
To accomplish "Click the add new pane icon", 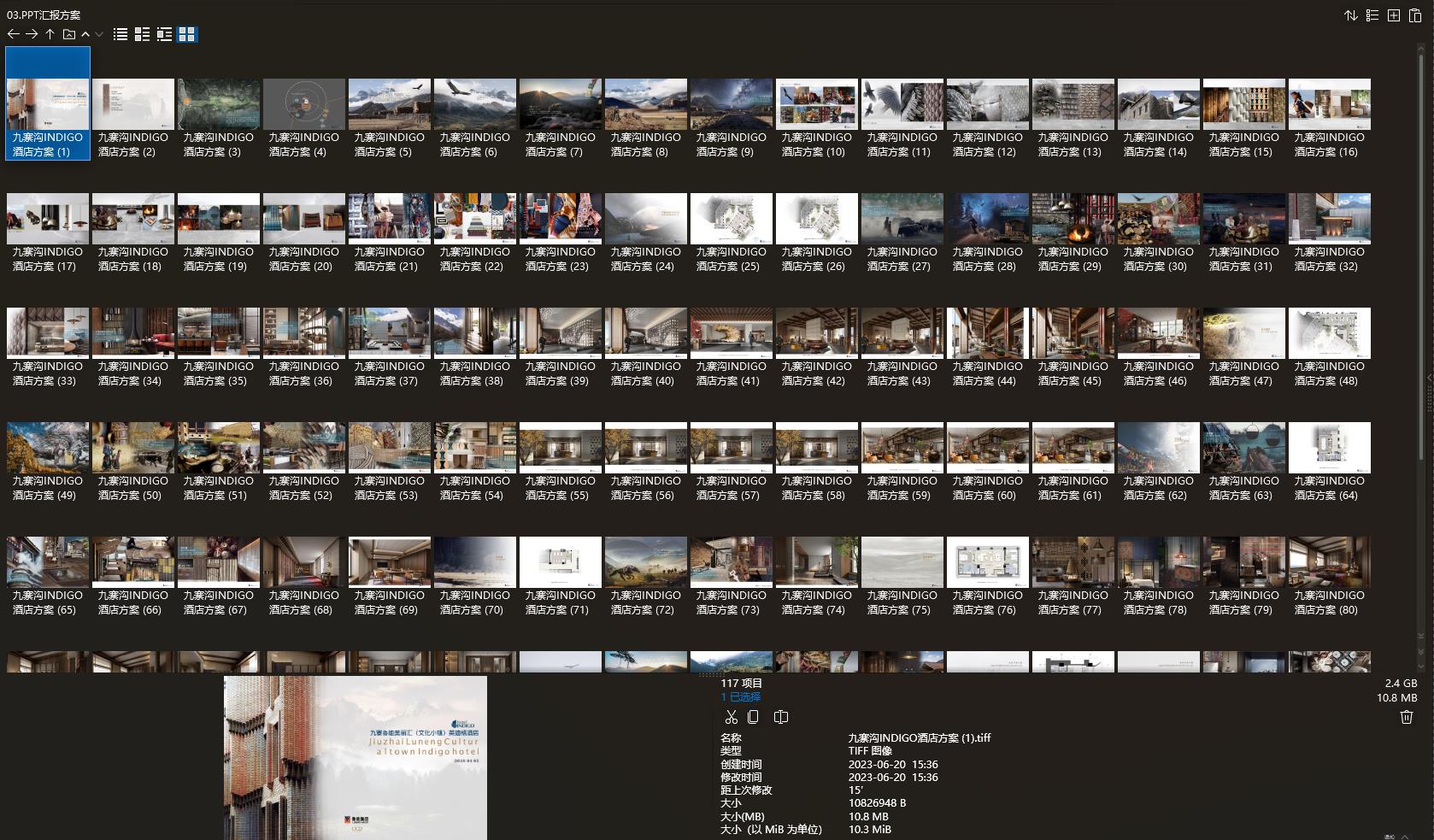I will pyautogui.click(x=1394, y=15).
